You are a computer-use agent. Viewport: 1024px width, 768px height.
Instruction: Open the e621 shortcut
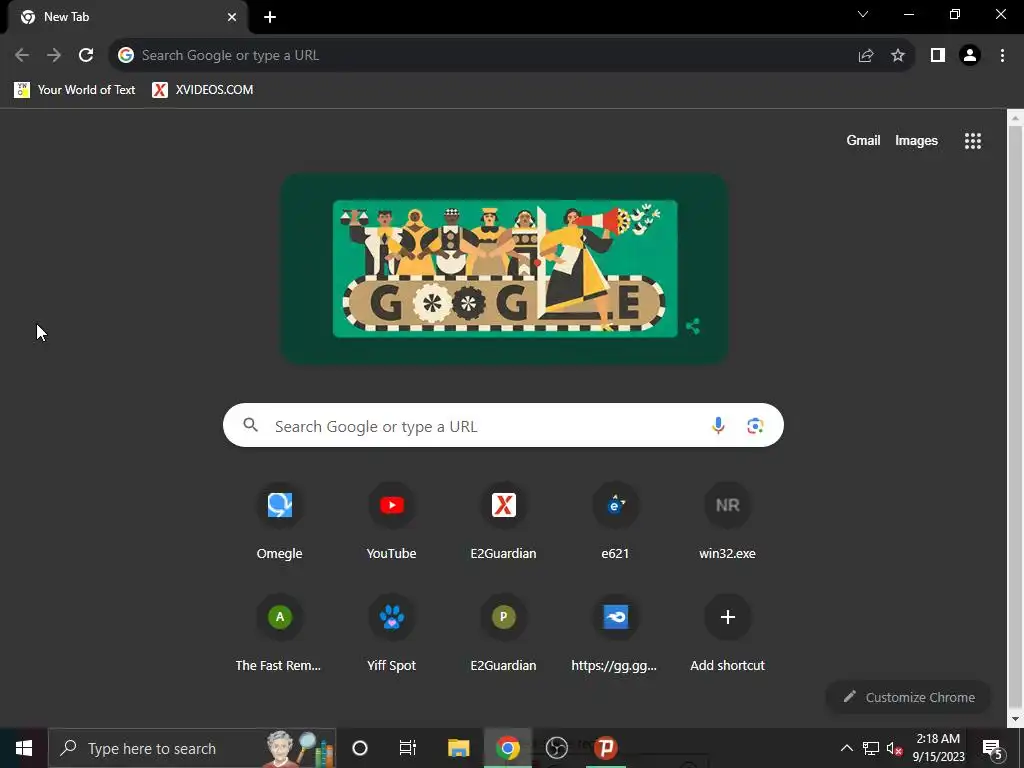point(615,522)
